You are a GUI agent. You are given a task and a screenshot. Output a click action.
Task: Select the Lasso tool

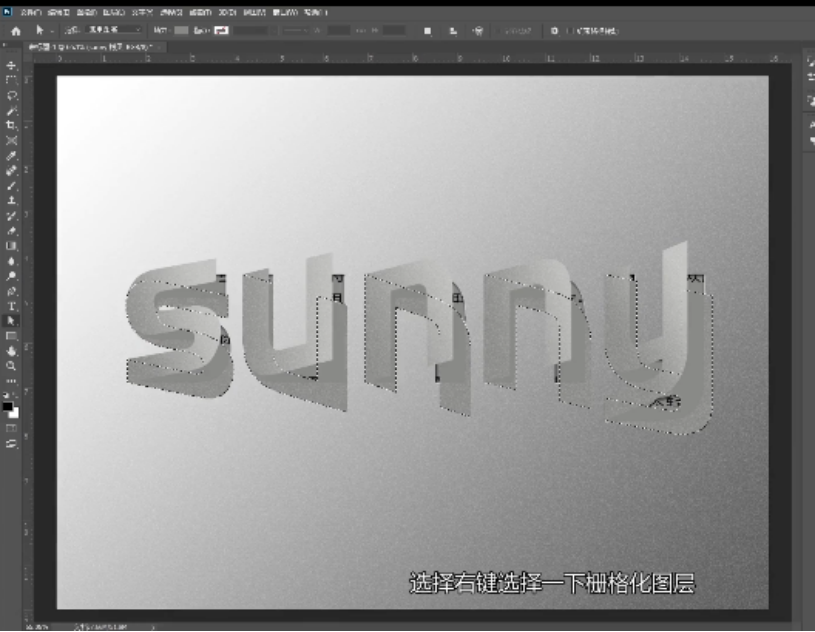(x=12, y=95)
